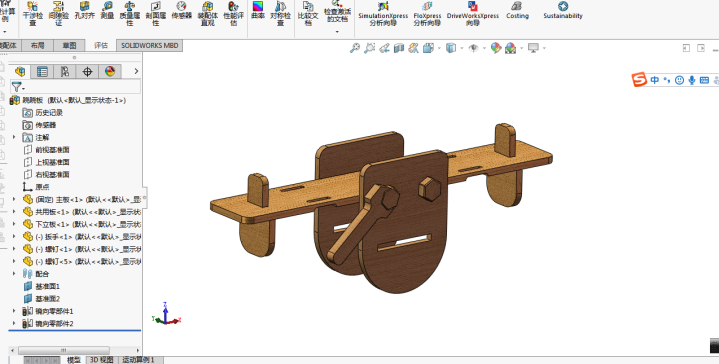719x364 pixels.
Task: Launch the 孔对齐 hole alignment check
Action: point(84,11)
